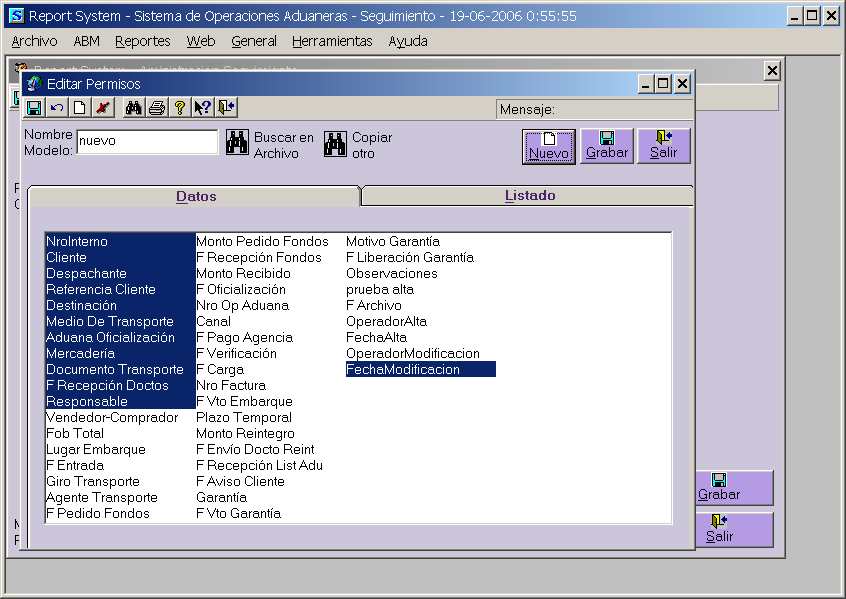
Task: Switch to the Listado tab
Action: point(530,195)
